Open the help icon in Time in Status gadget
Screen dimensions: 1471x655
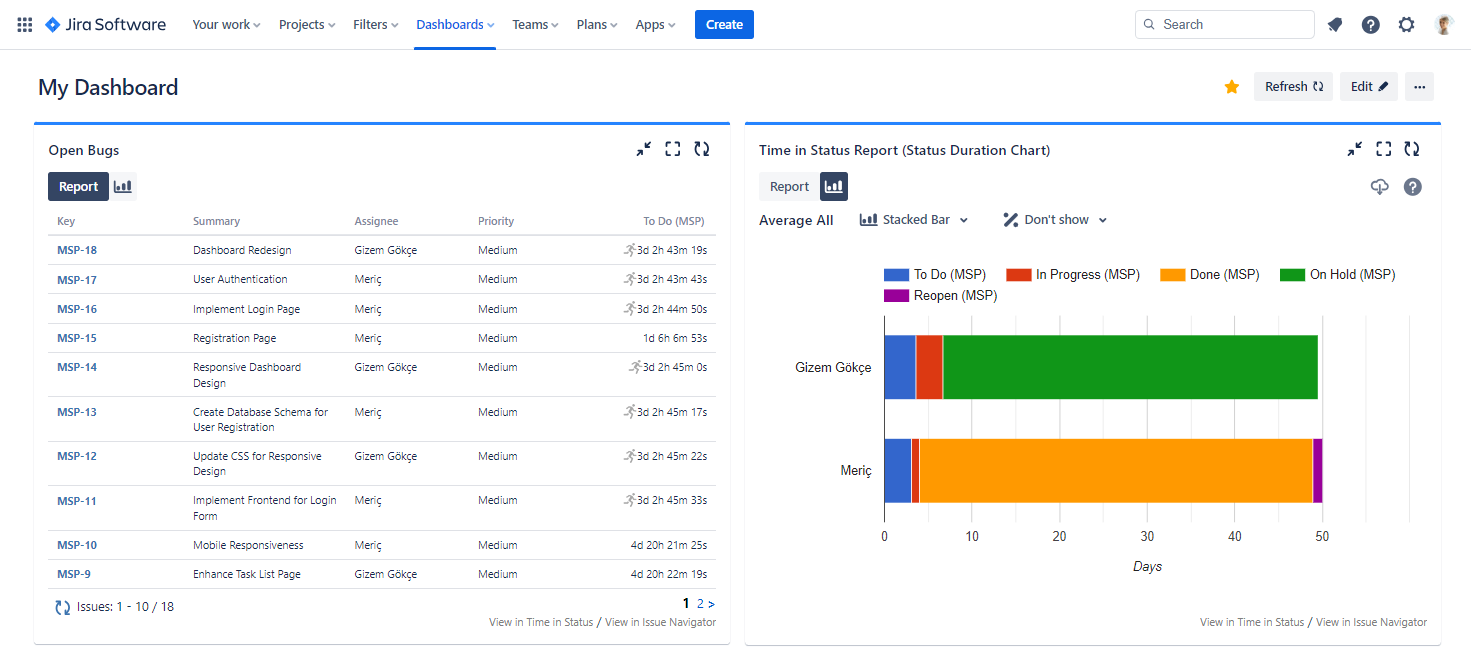[x=1412, y=186]
